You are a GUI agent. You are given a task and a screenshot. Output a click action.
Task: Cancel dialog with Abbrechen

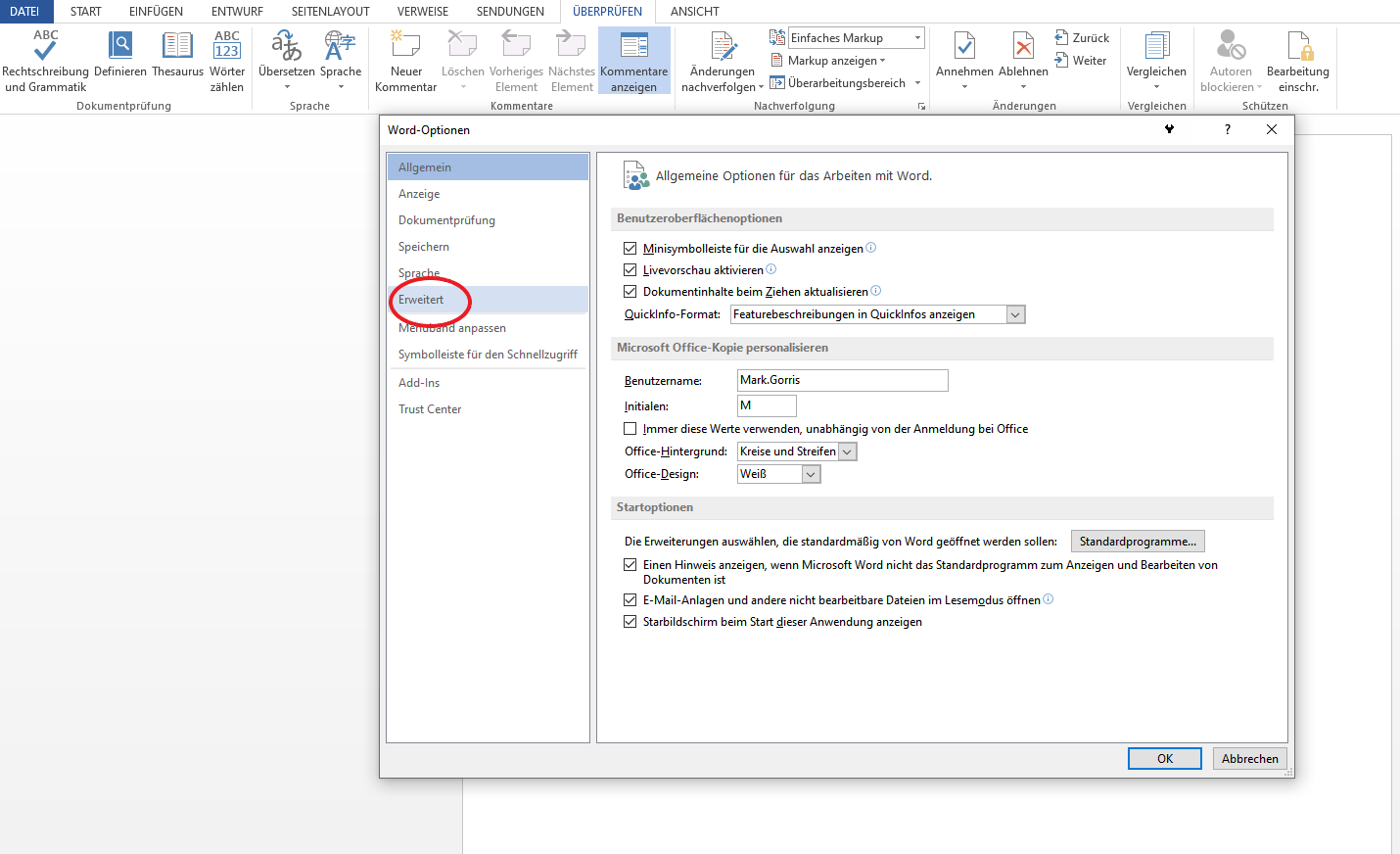1250,759
